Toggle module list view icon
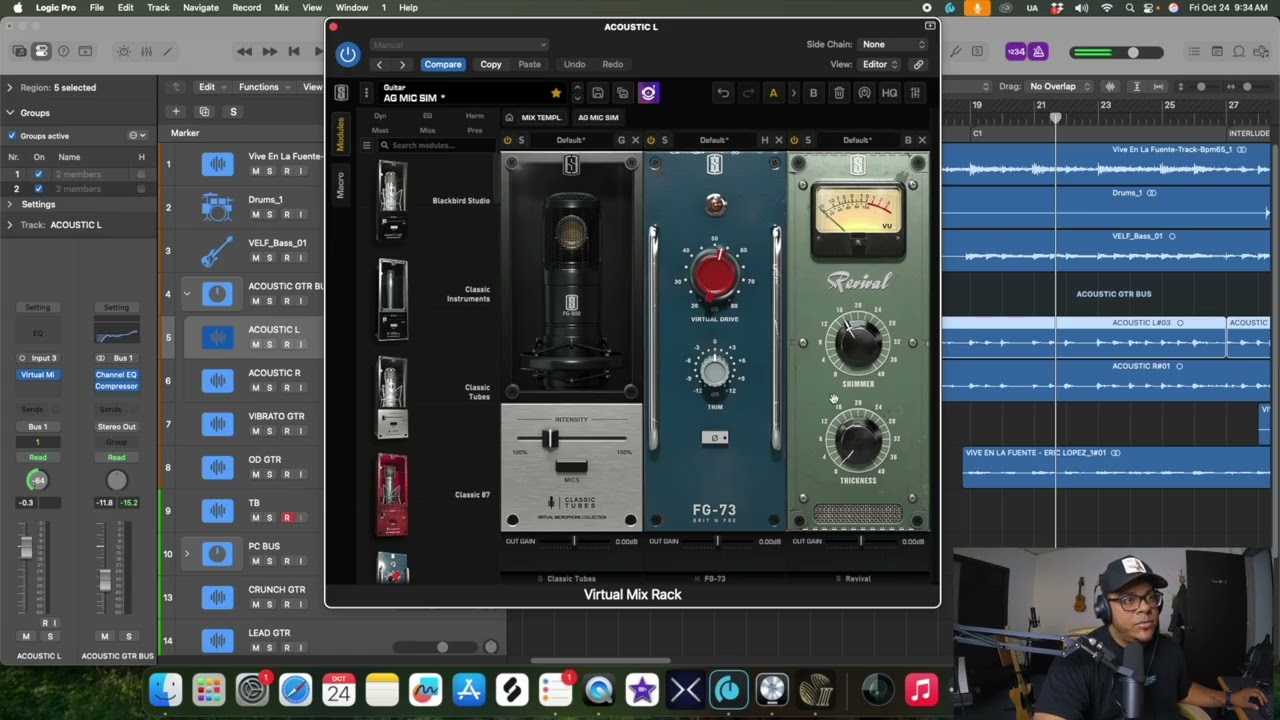 [366, 145]
